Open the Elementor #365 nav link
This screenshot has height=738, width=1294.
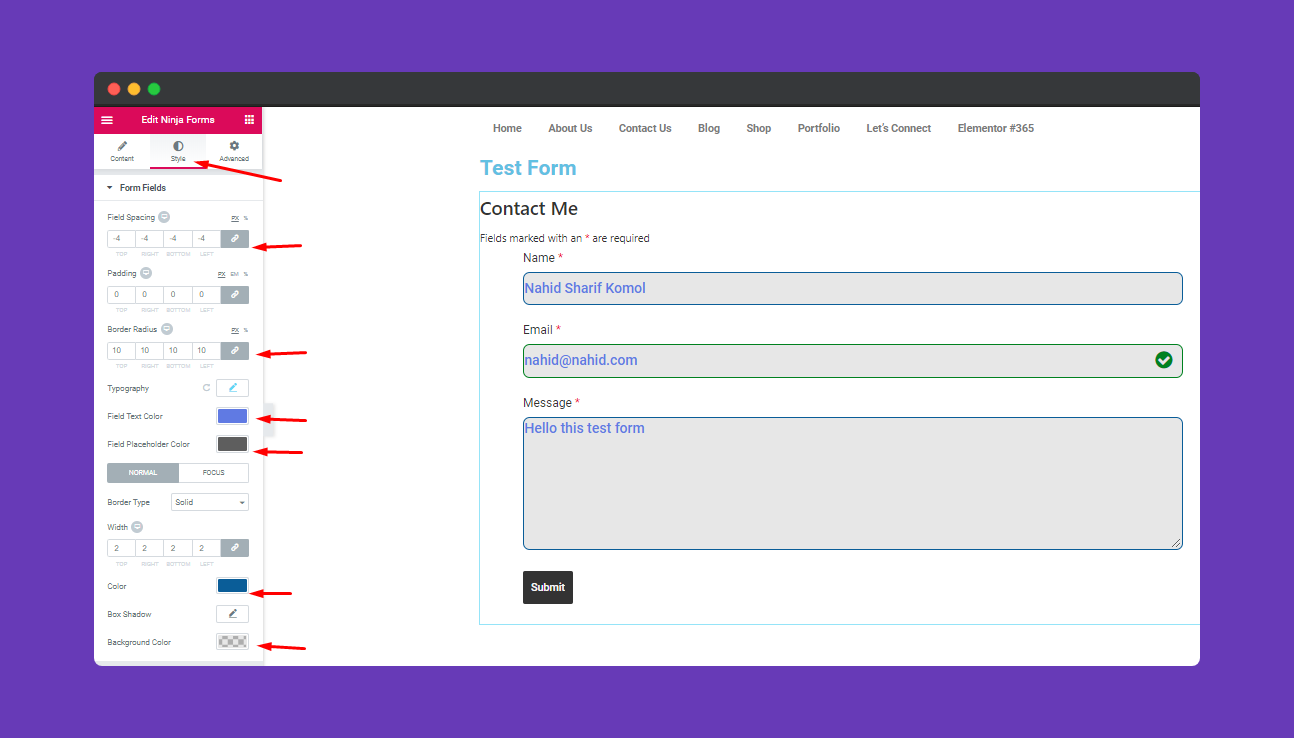click(x=996, y=128)
